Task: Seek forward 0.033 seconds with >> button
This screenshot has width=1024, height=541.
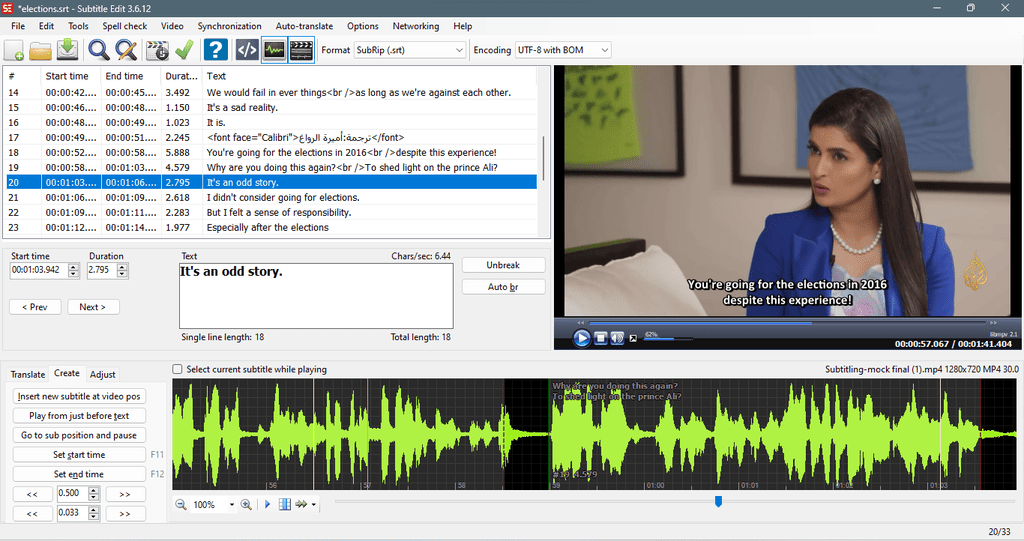Action: pos(125,514)
